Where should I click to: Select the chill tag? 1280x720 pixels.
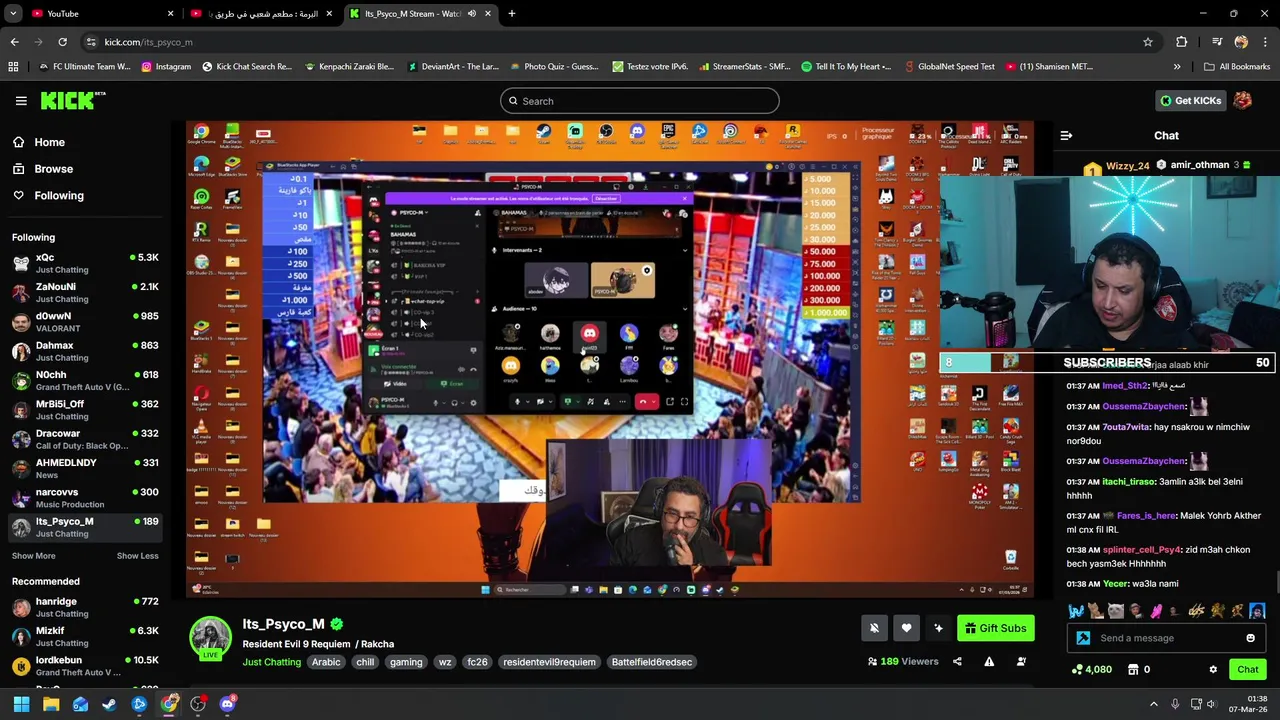365,662
